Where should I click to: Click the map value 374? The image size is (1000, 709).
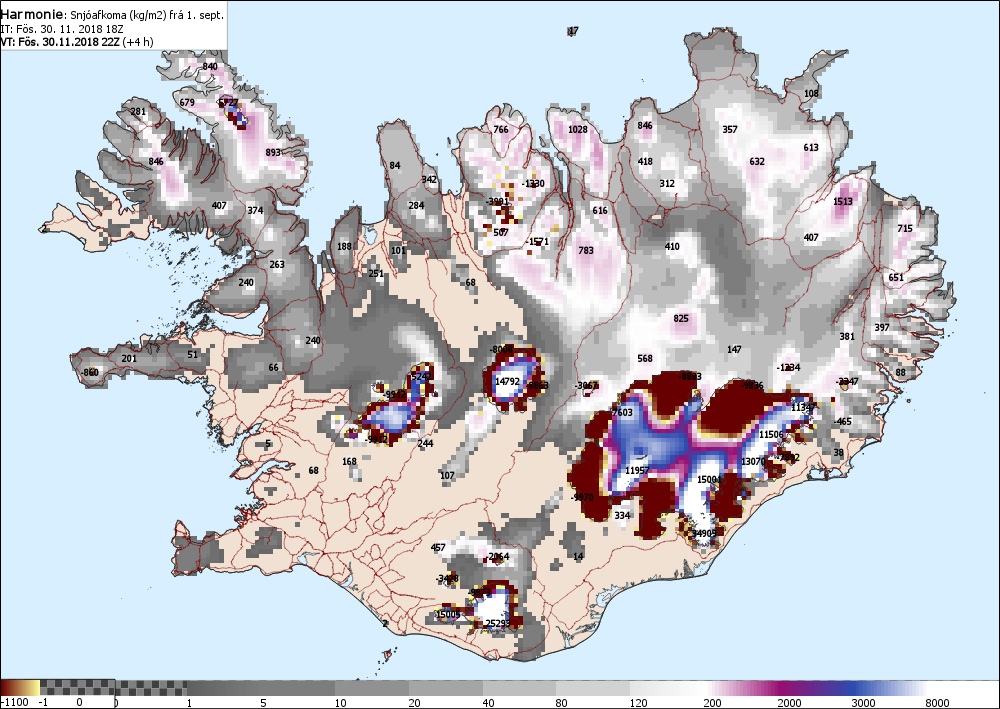(255, 210)
